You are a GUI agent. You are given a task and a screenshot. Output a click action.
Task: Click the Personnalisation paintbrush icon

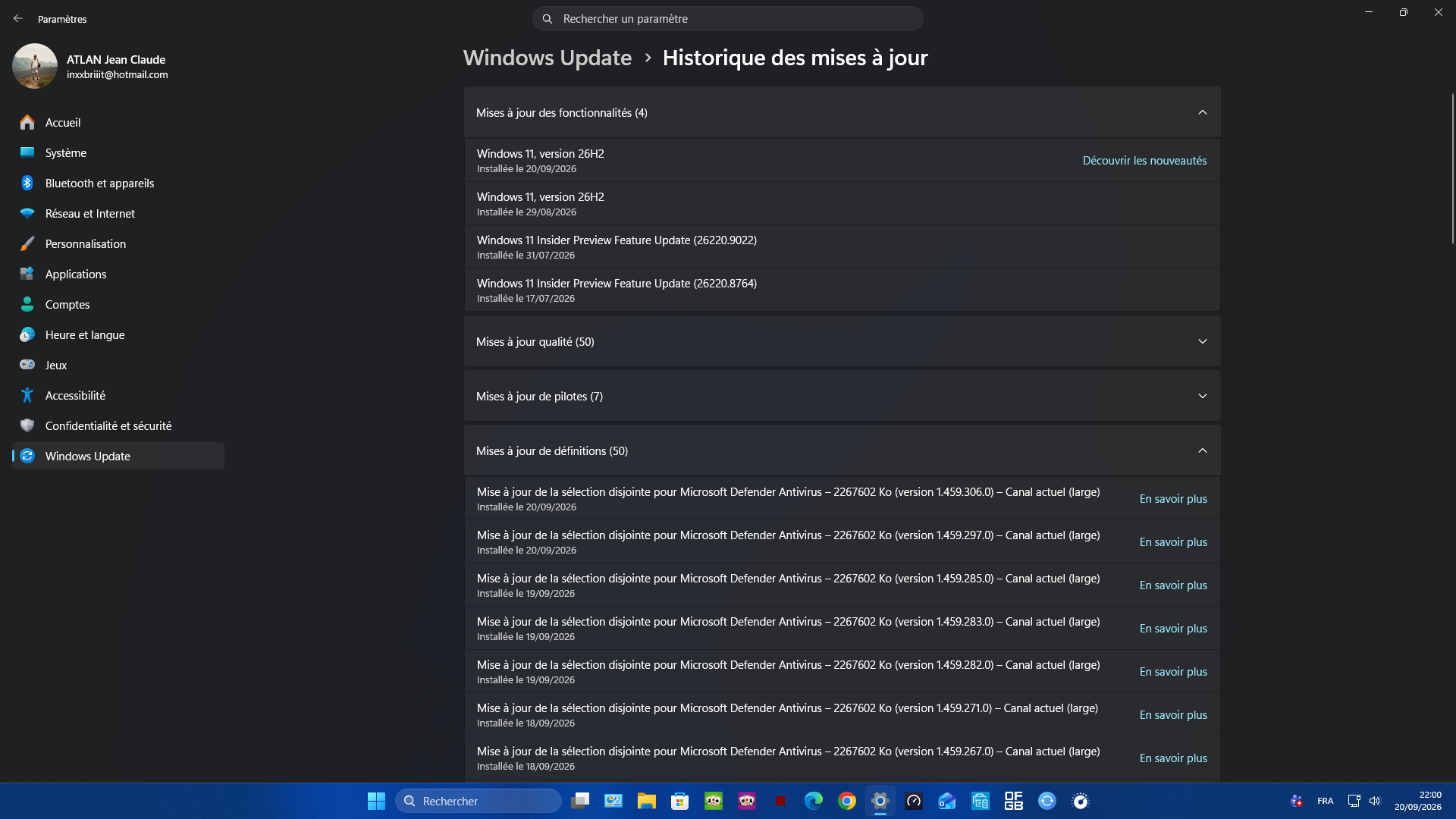27,243
